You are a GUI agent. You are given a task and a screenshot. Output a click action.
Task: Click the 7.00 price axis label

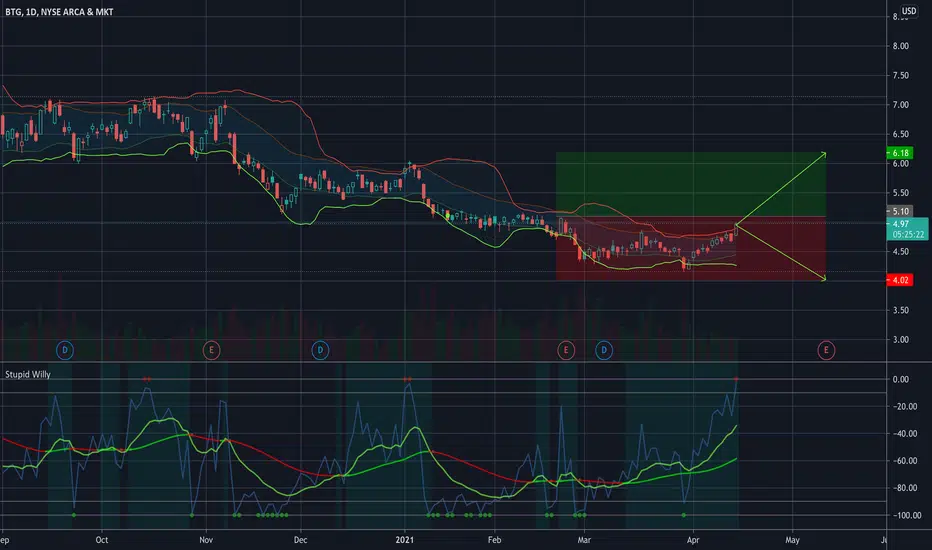pos(900,105)
